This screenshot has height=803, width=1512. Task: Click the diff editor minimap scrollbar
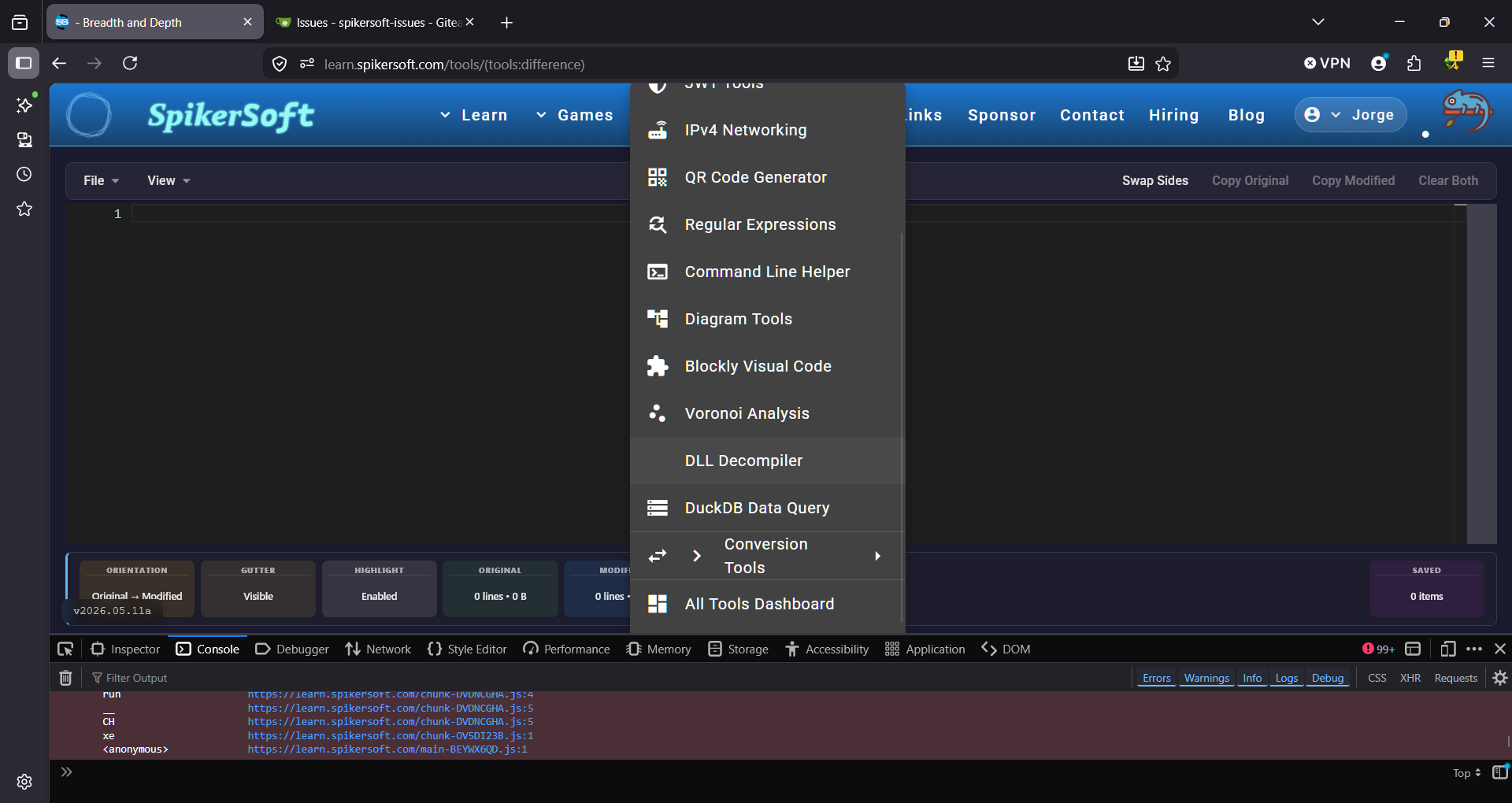point(1481,374)
